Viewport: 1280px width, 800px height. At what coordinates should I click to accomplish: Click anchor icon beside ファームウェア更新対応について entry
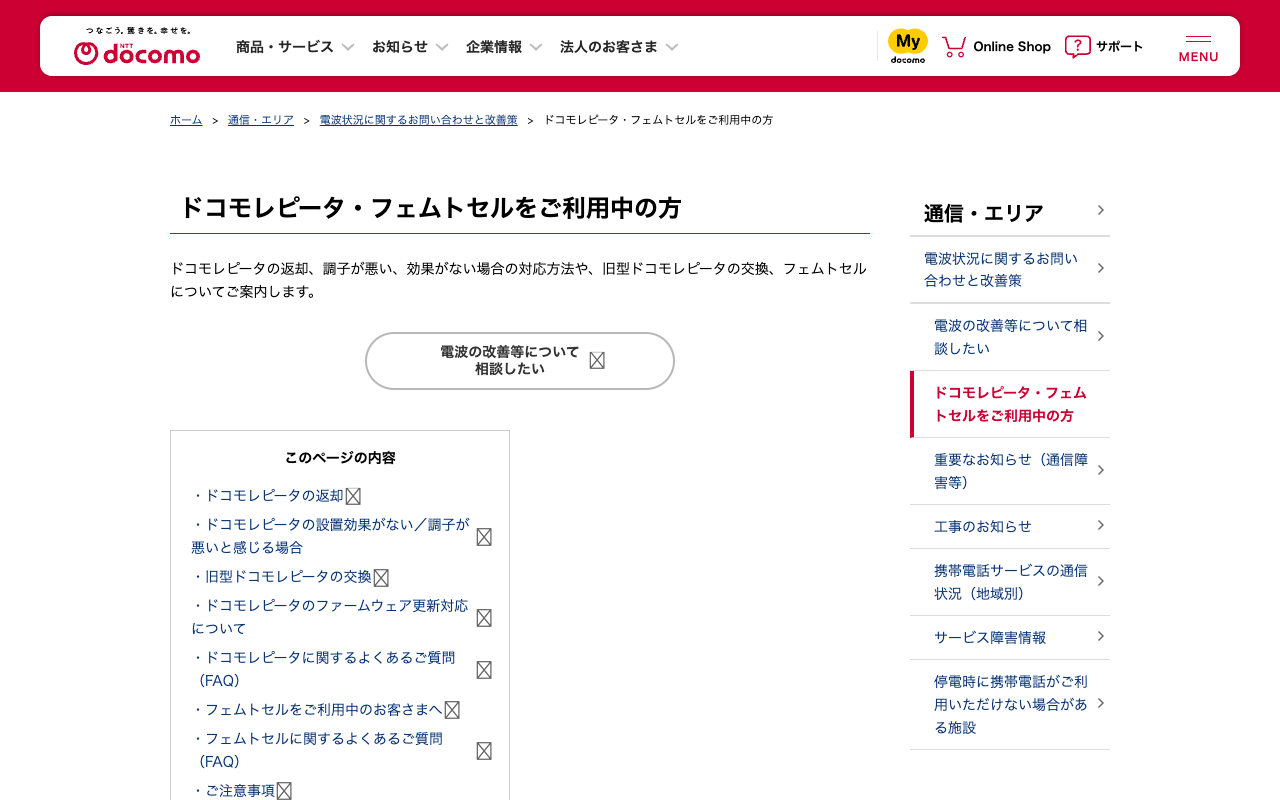(x=484, y=618)
